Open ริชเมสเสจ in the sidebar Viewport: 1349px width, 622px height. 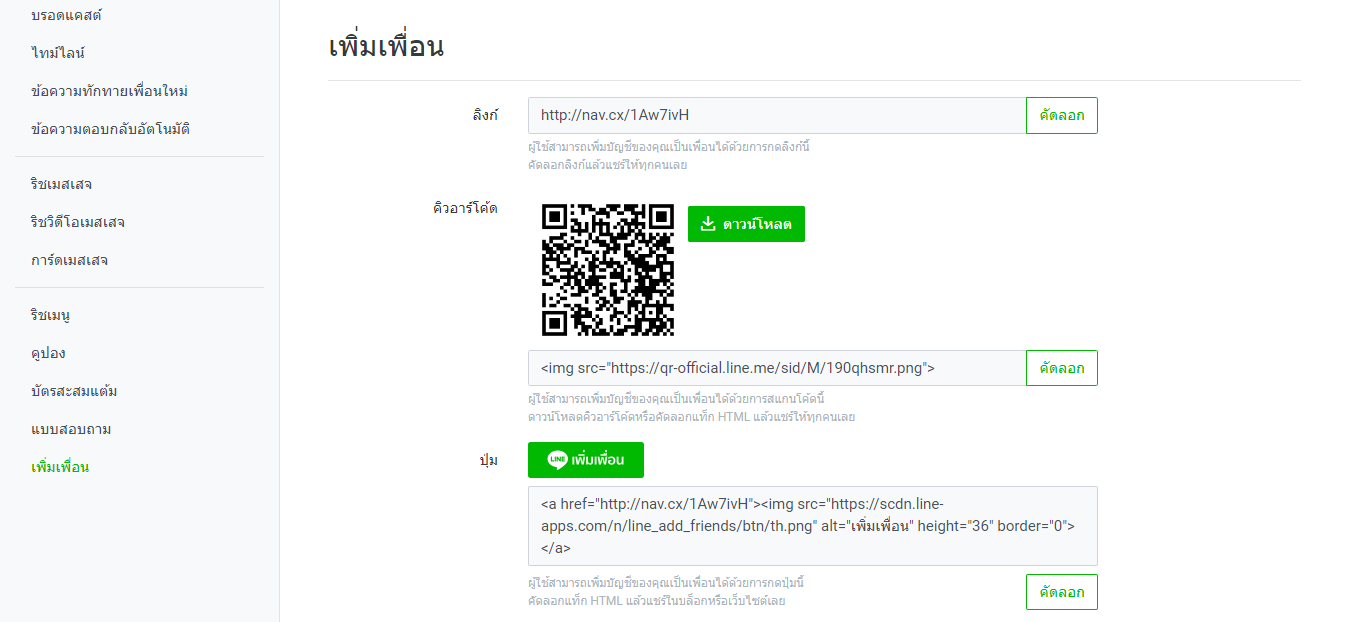tap(62, 184)
